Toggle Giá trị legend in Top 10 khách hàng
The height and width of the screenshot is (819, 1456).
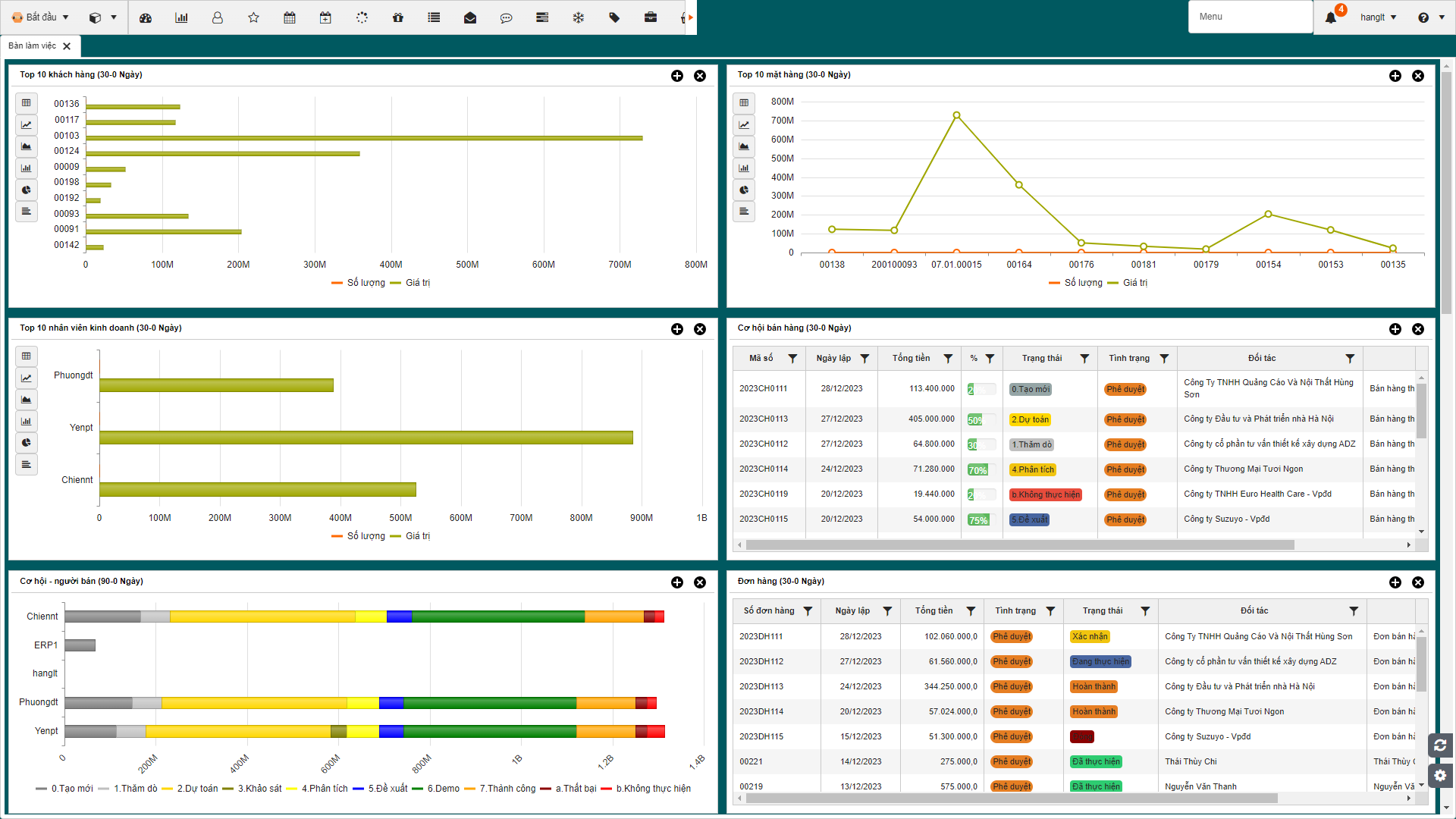[410, 283]
